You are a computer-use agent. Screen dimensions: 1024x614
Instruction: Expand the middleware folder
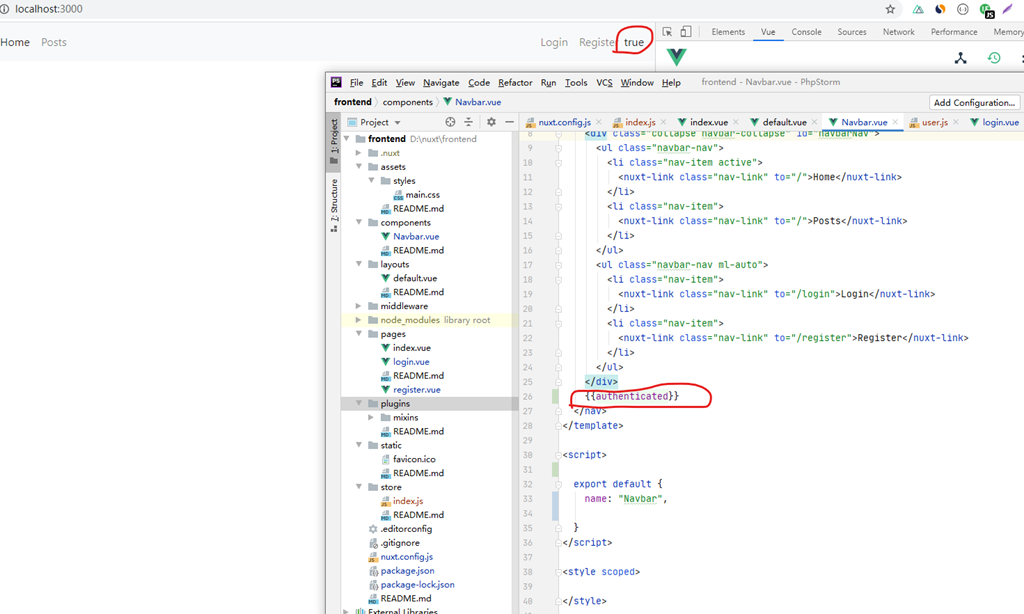pyautogui.click(x=359, y=306)
